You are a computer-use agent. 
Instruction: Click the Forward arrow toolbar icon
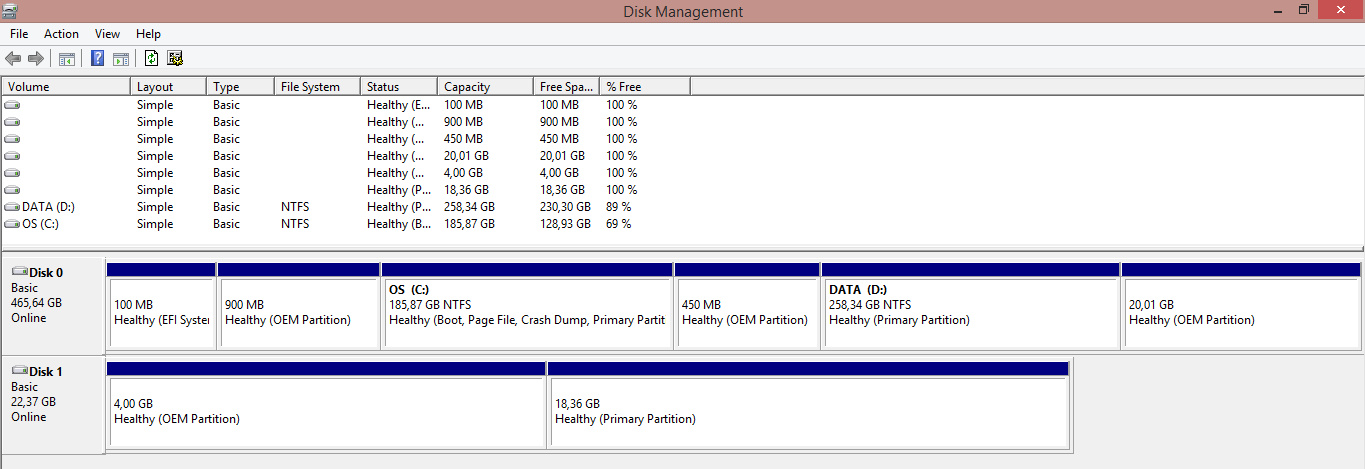(x=36, y=59)
